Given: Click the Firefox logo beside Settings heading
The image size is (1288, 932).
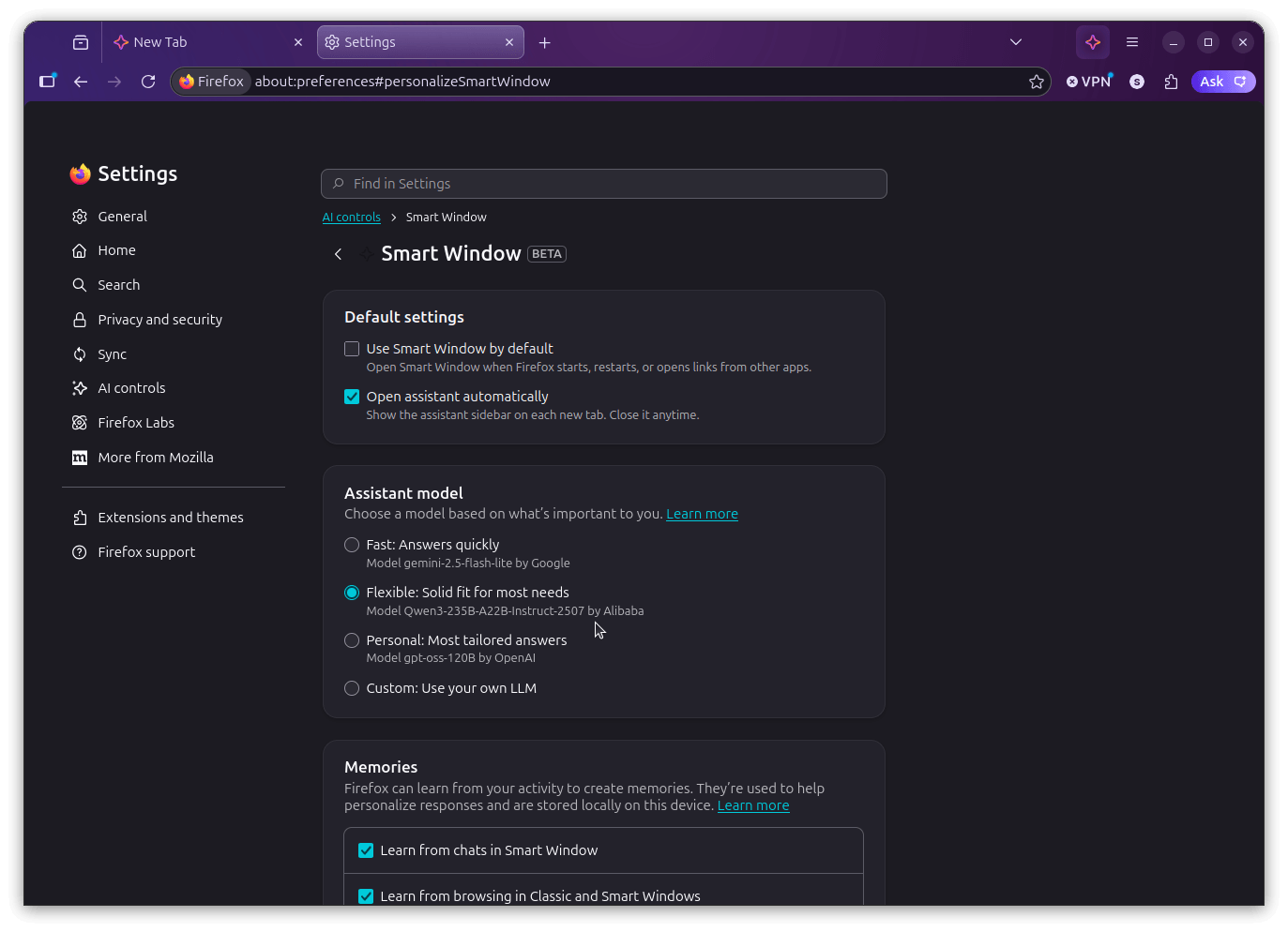Looking at the screenshot, I should 81,173.
